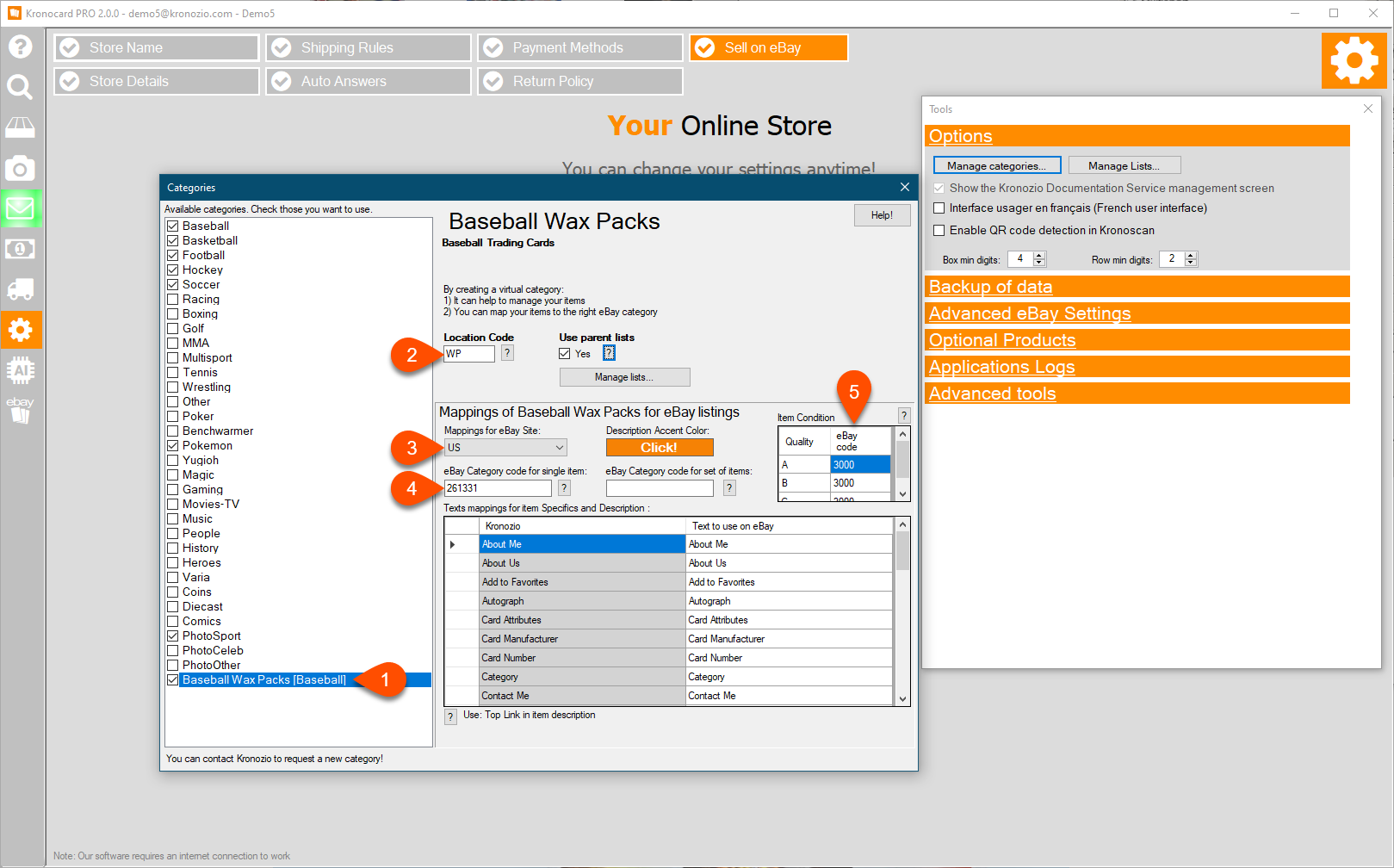Open Shipping Rules setup step
This screenshot has height=868, width=1394.
369,47
